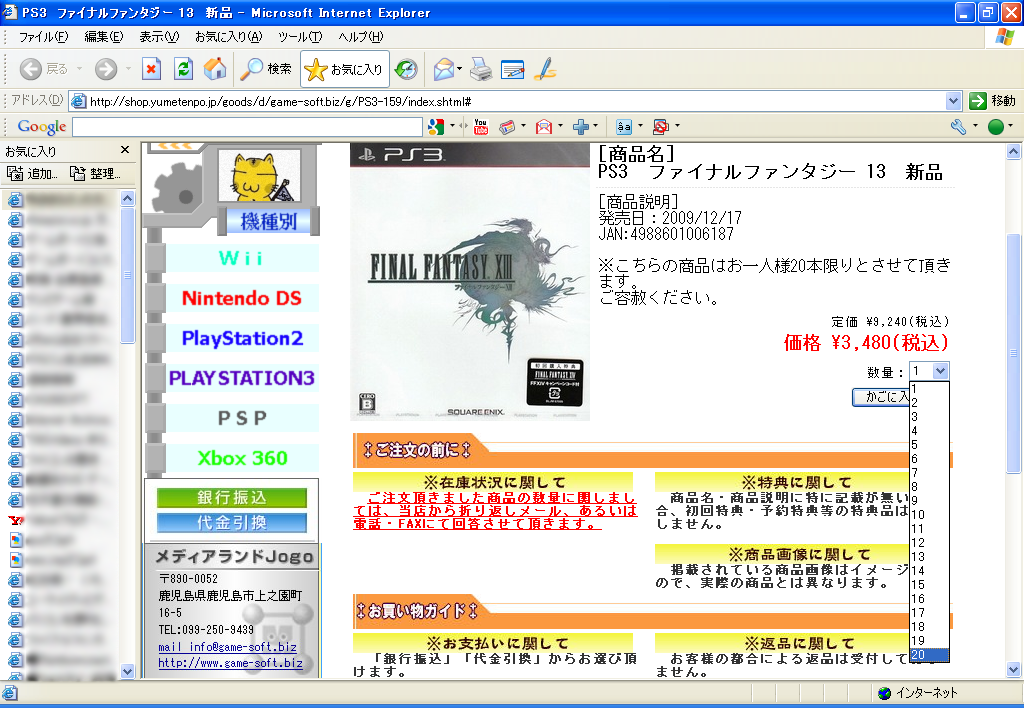Click the green circle icon in Google toolbar
Image resolution: width=1024 pixels, height=708 pixels.
[x=995, y=127]
